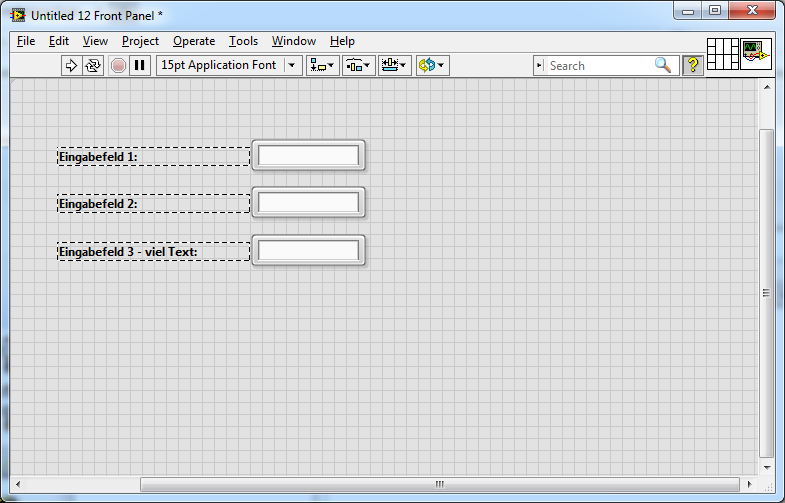Click the search magnifier icon
Image resolution: width=785 pixels, height=503 pixels.
coord(663,65)
